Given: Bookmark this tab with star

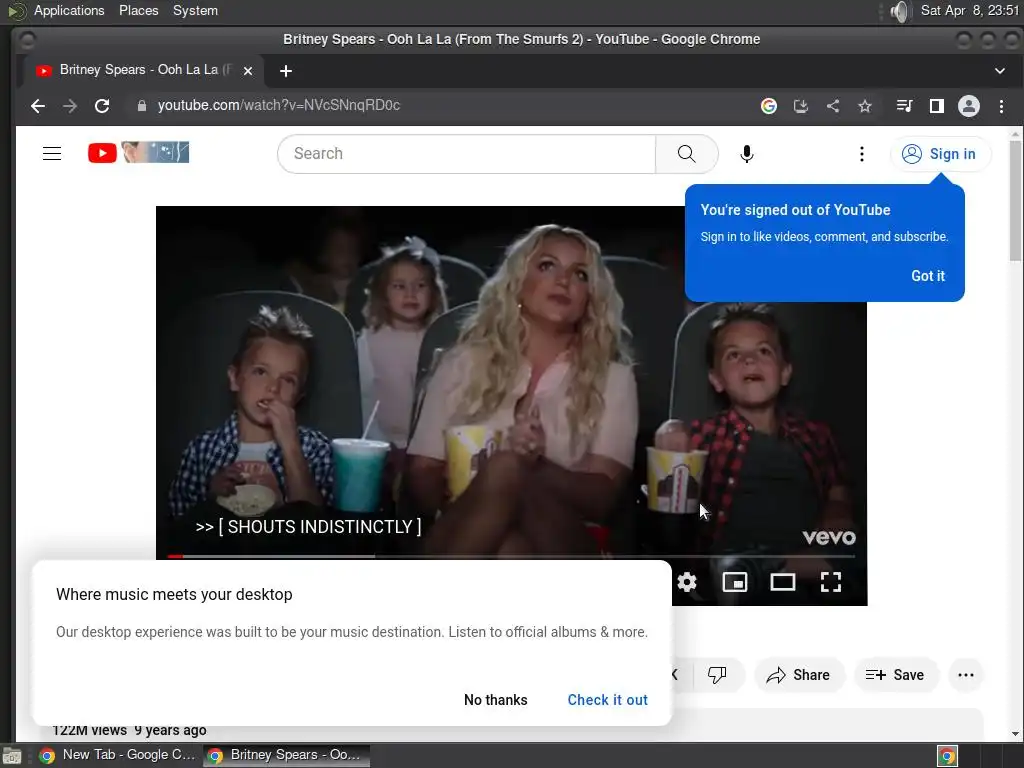Looking at the screenshot, I should [x=865, y=106].
